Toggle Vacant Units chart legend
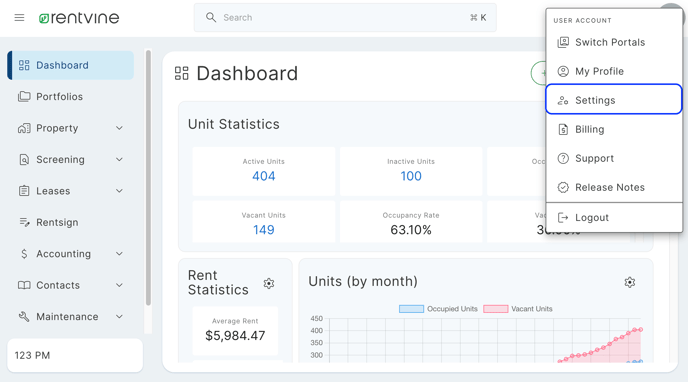 pos(518,309)
